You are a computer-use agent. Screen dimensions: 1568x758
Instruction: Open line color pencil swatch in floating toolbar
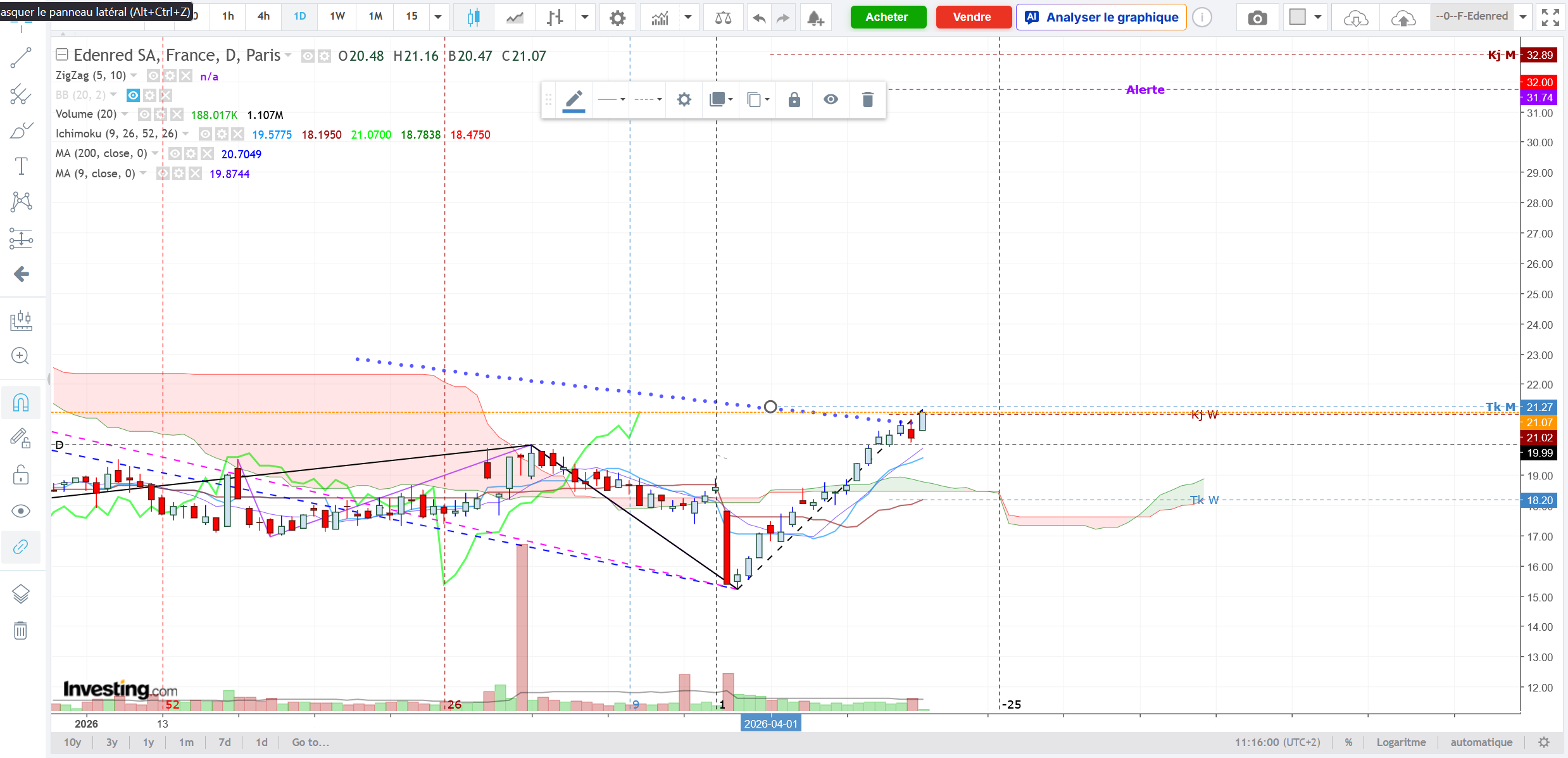pos(574,100)
